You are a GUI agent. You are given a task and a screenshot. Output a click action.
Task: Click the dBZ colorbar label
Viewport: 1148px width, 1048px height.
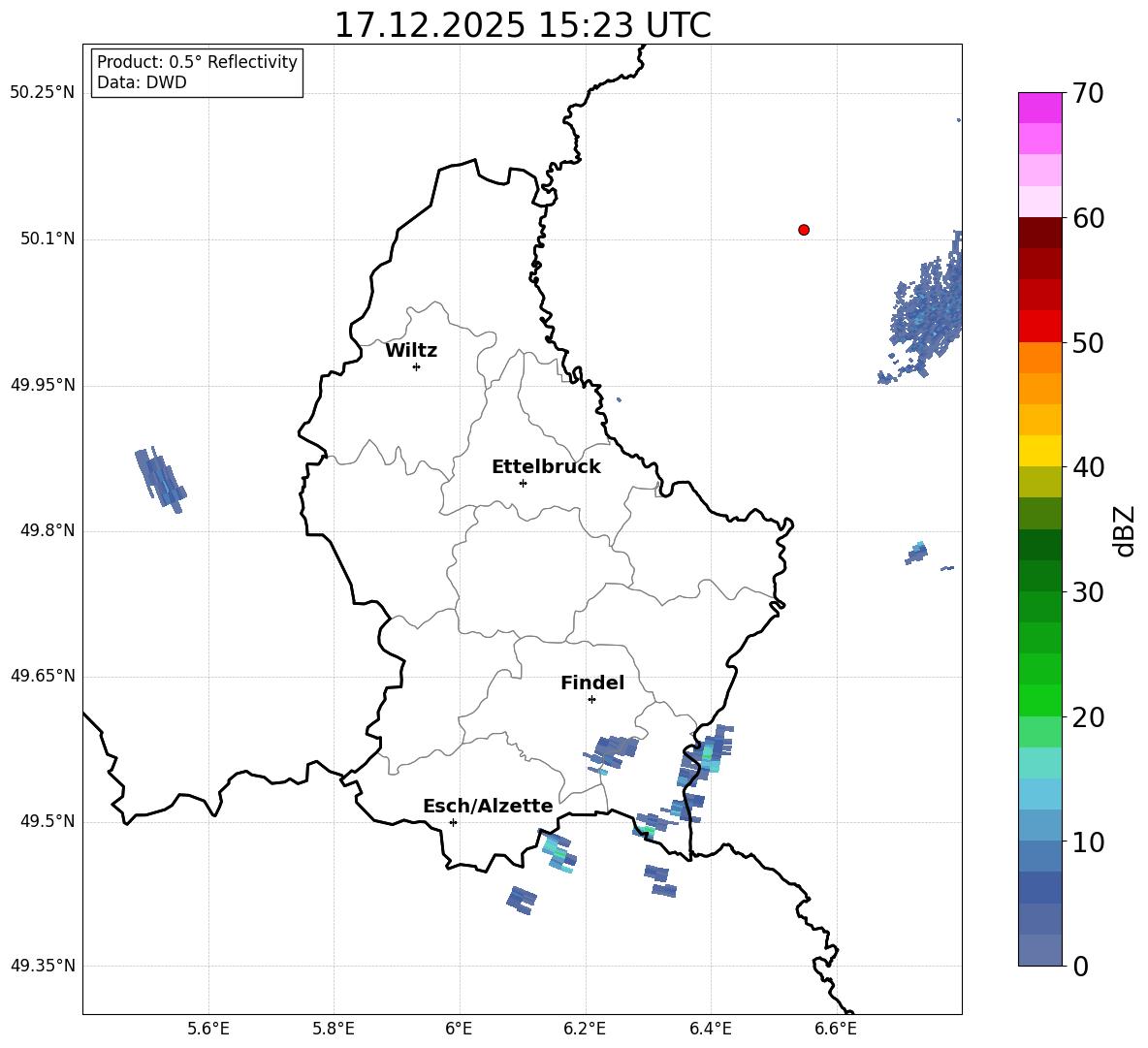pos(1124,531)
